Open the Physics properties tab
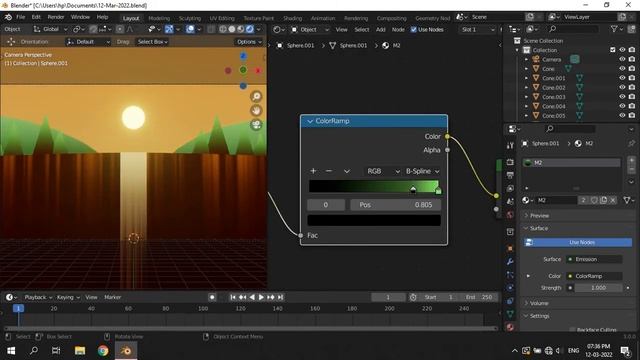Screen dimensions: 640x360 point(510,288)
